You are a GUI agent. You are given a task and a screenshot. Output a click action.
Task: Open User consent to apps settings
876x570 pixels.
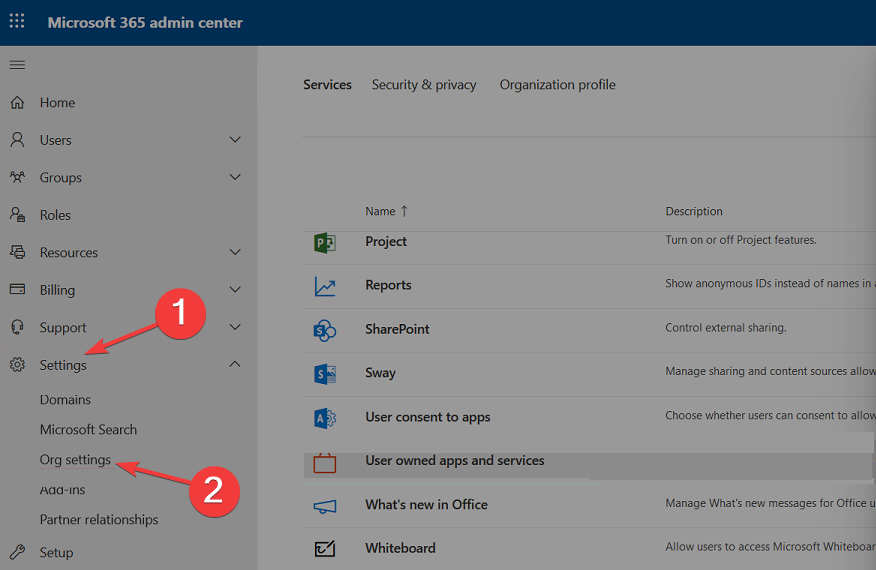428,417
